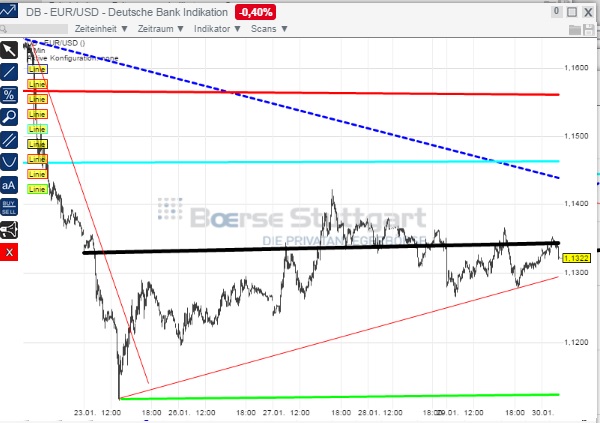Select the cyan Linie label

(37, 129)
